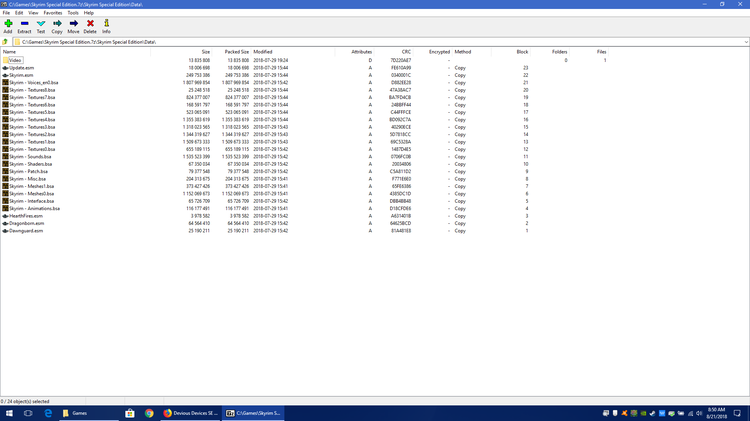The width and height of the screenshot is (750, 421).
Task: Select Skyrim - Textures8.bsa row
Action: [x=32, y=90]
